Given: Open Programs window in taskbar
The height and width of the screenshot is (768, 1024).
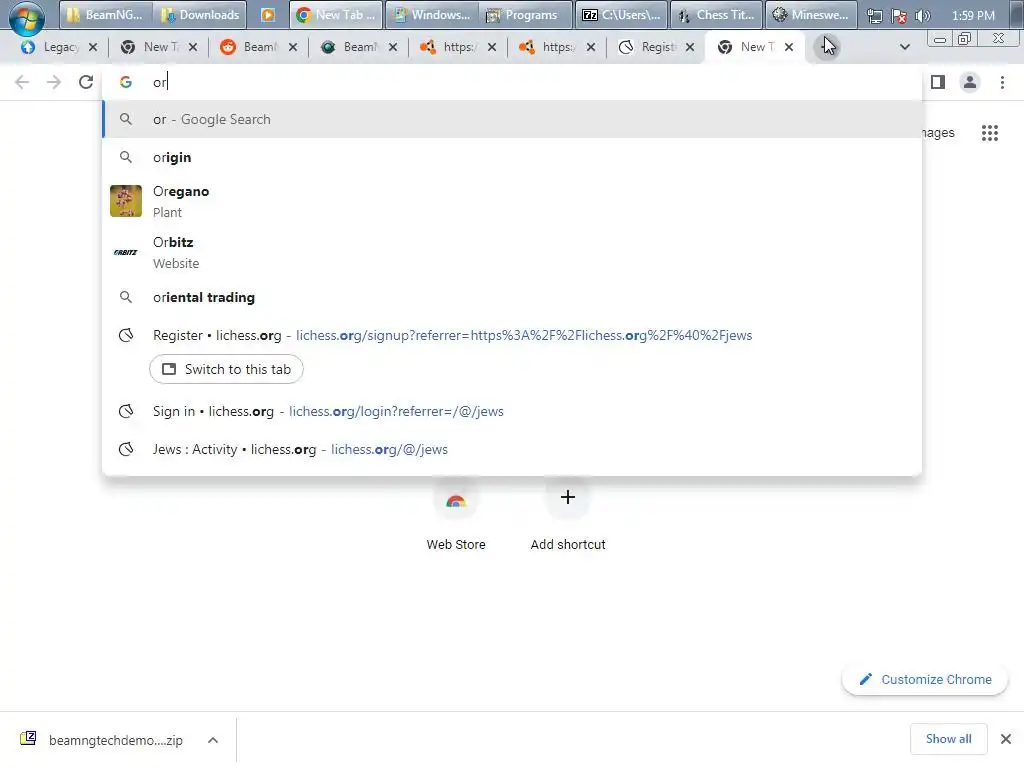Looking at the screenshot, I should (x=525, y=15).
